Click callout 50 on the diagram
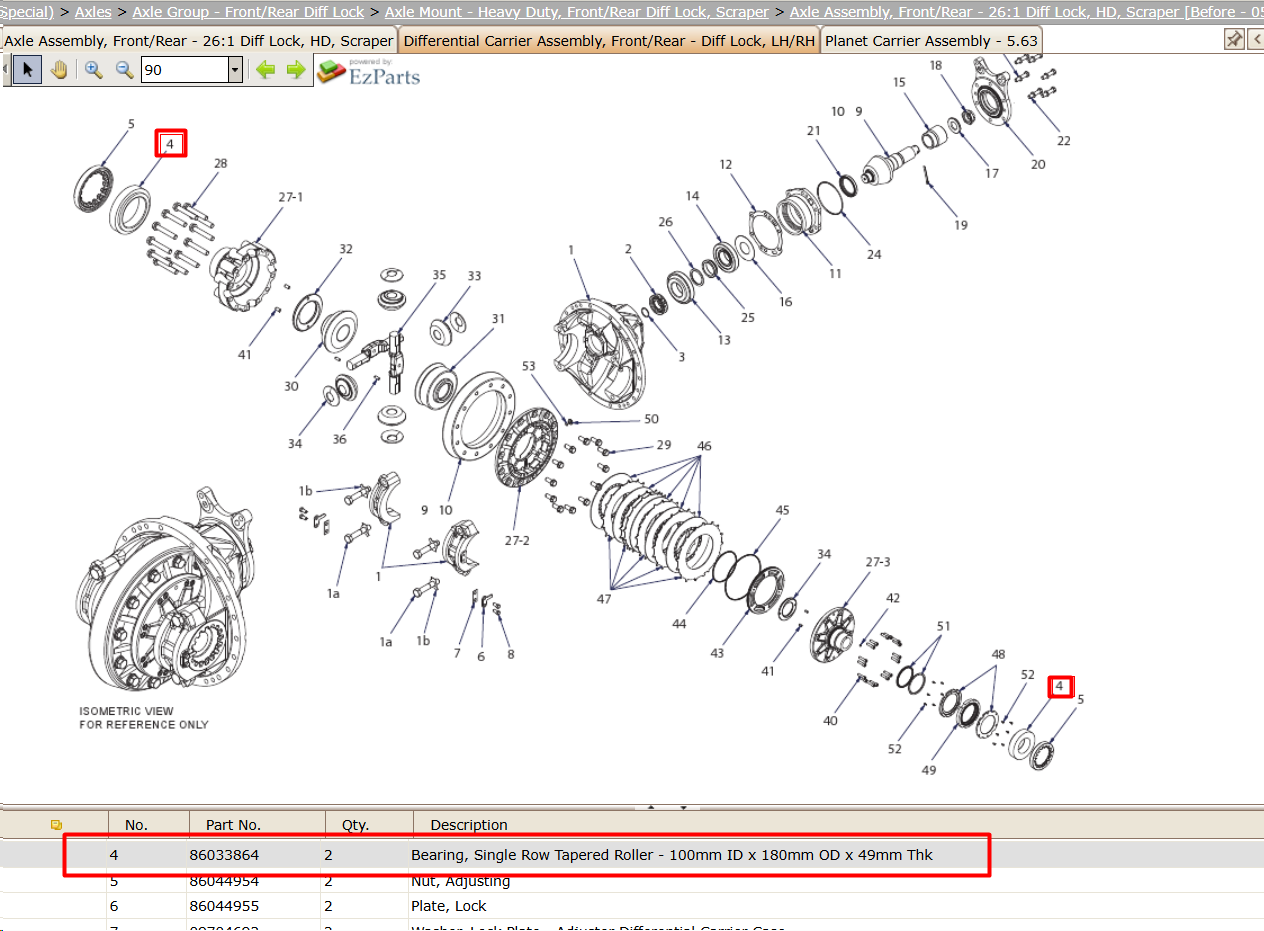This screenshot has width=1264, height=931. click(652, 419)
